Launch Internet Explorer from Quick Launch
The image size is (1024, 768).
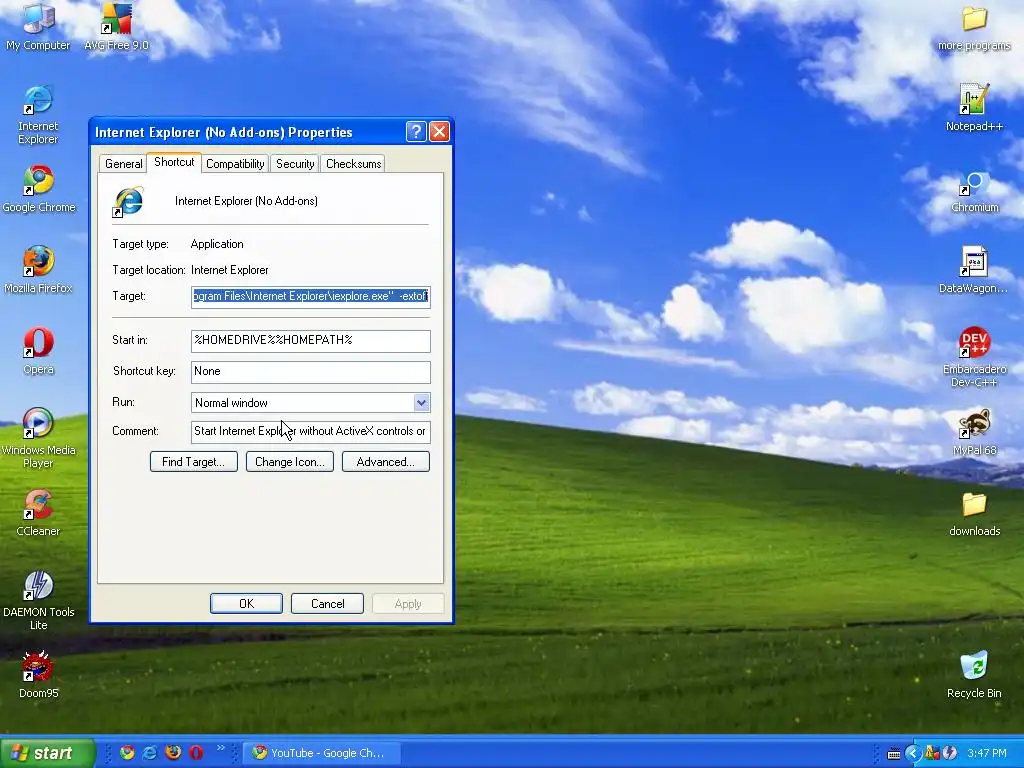150,752
